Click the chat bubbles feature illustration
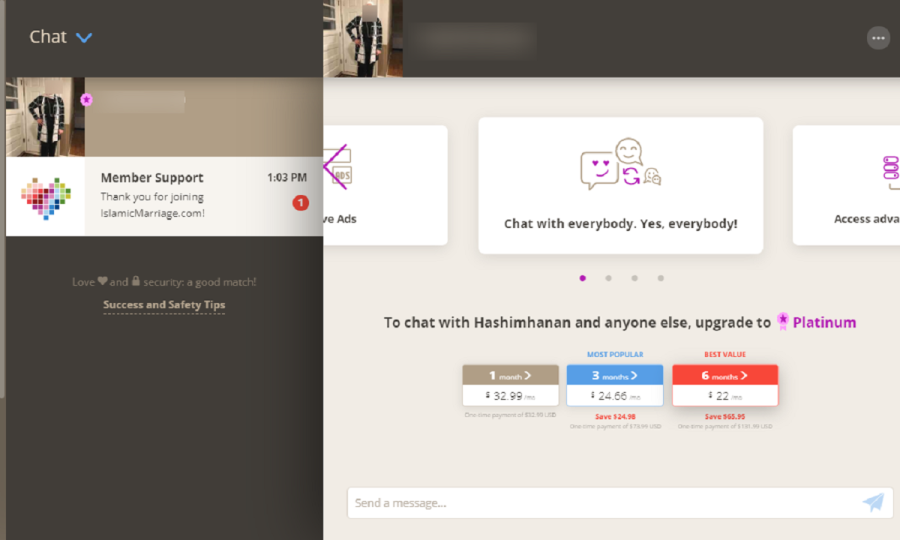The height and width of the screenshot is (540, 900). tap(620, 165)
